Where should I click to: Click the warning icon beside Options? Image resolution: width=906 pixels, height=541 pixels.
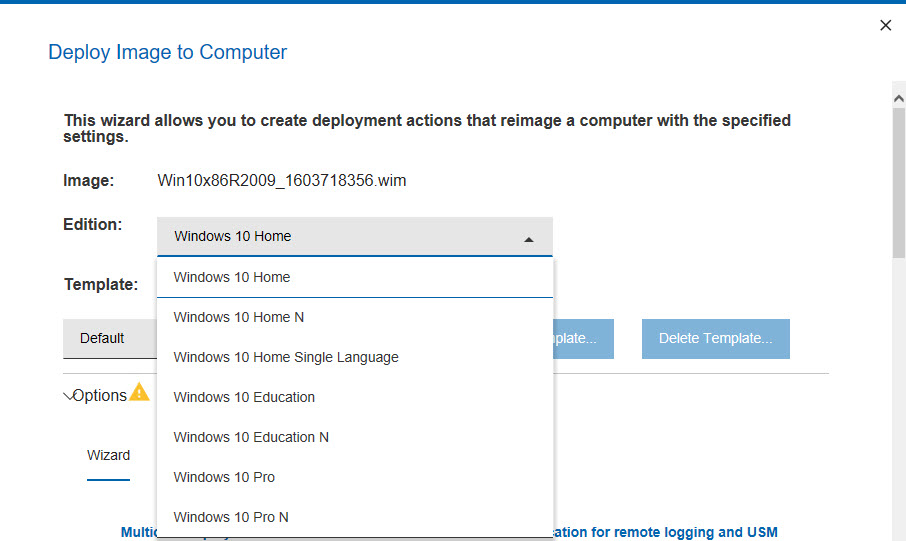tap(139, 392)
